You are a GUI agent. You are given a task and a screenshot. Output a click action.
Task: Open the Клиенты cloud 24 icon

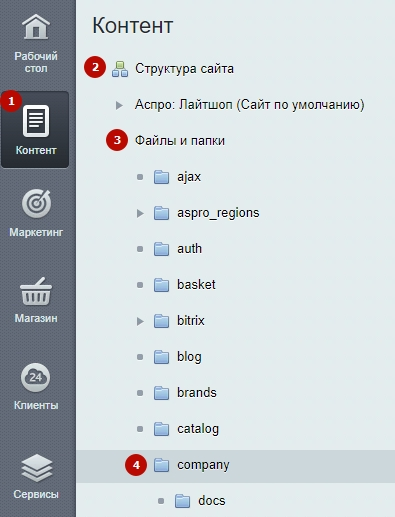(x=36, y=377)
